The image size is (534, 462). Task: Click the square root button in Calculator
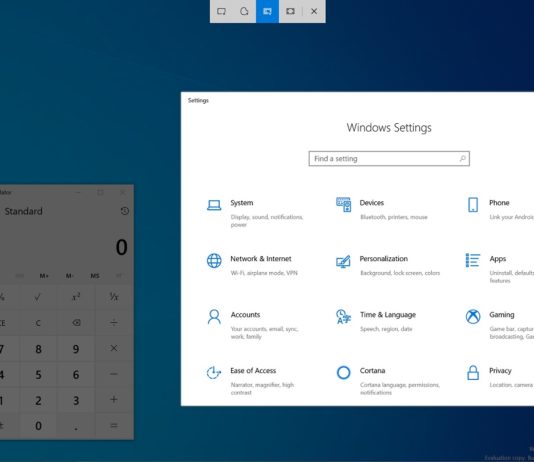click(37, 297)
